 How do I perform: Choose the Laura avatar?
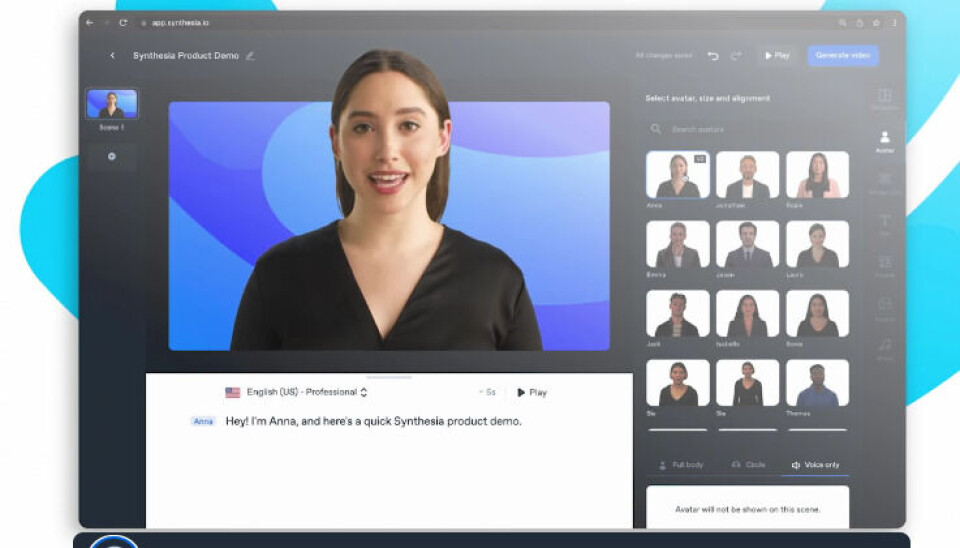(x=817, y=244)
